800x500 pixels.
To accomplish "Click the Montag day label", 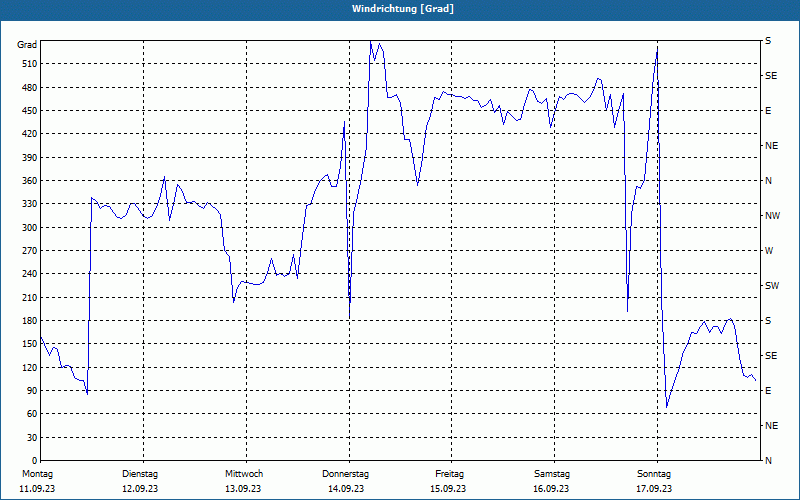I will point(37,474).
